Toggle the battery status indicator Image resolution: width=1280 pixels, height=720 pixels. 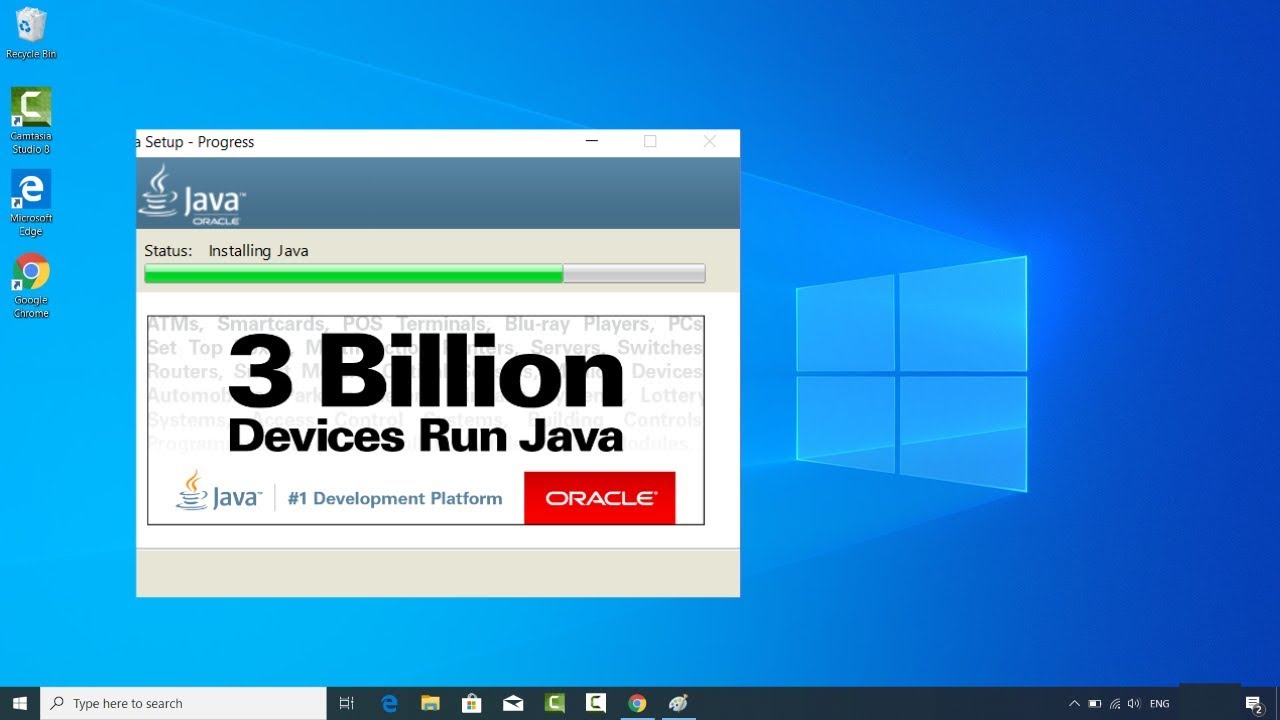1094,703
